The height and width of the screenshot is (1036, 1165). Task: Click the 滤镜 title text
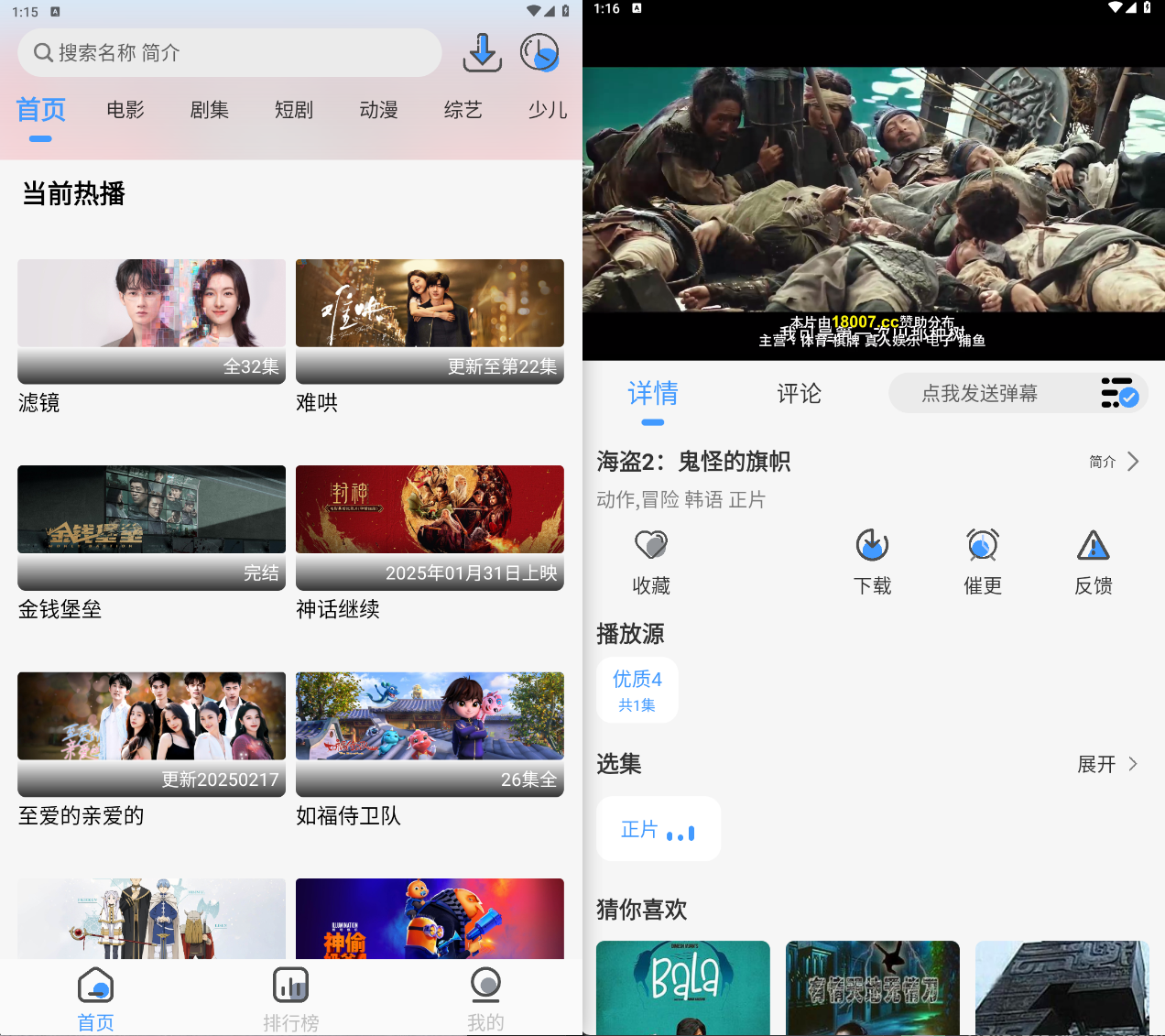[x=38, y=403]
